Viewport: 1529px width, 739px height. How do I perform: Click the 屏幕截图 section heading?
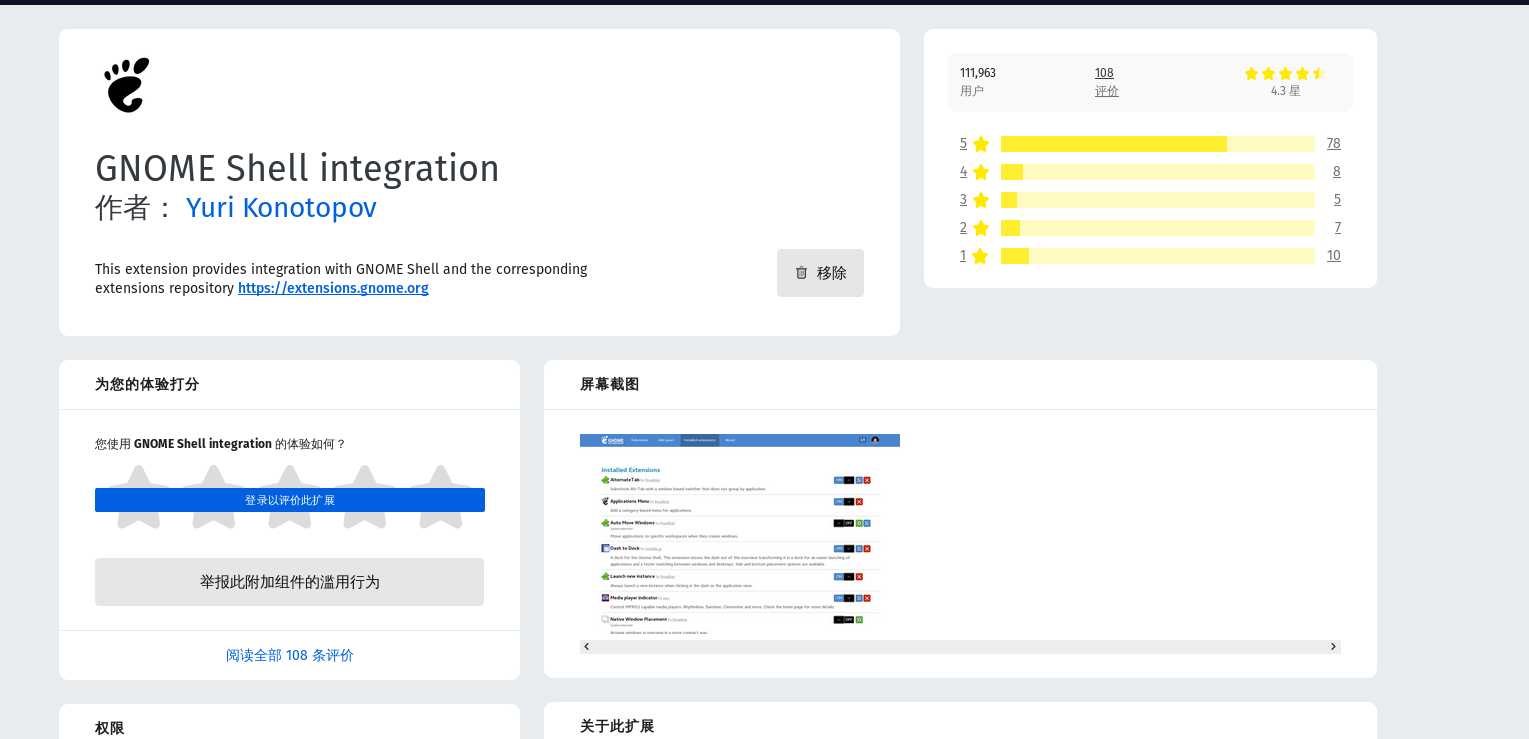pos(609,384)
